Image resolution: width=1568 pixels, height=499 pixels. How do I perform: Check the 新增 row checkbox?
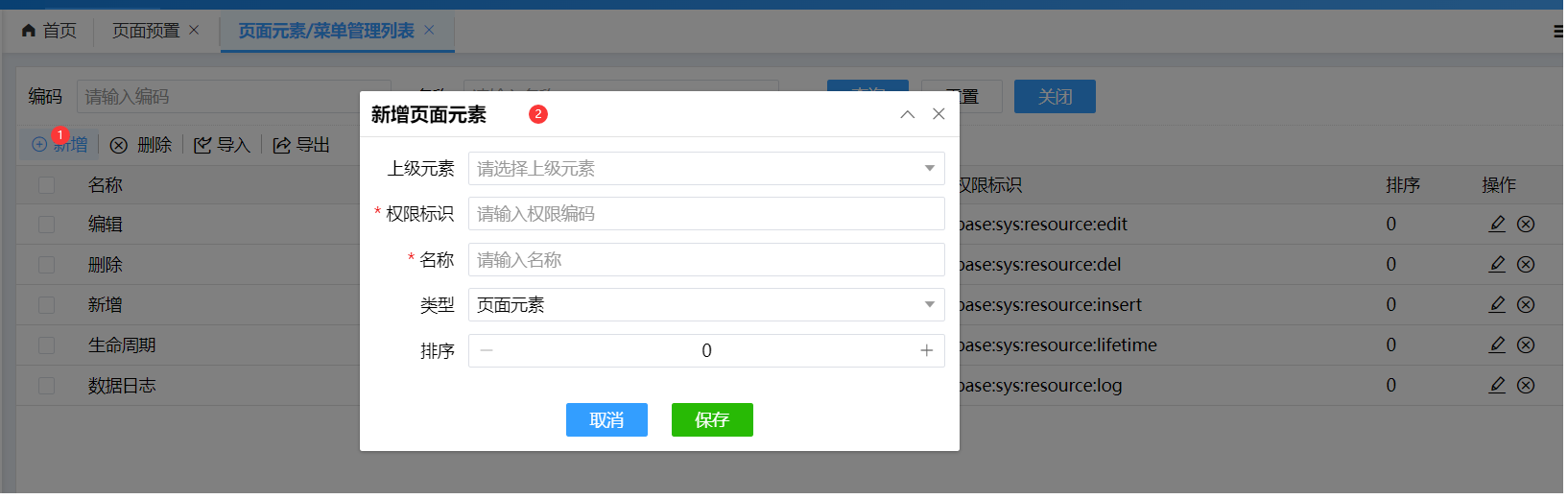click(x=46, y=304)
